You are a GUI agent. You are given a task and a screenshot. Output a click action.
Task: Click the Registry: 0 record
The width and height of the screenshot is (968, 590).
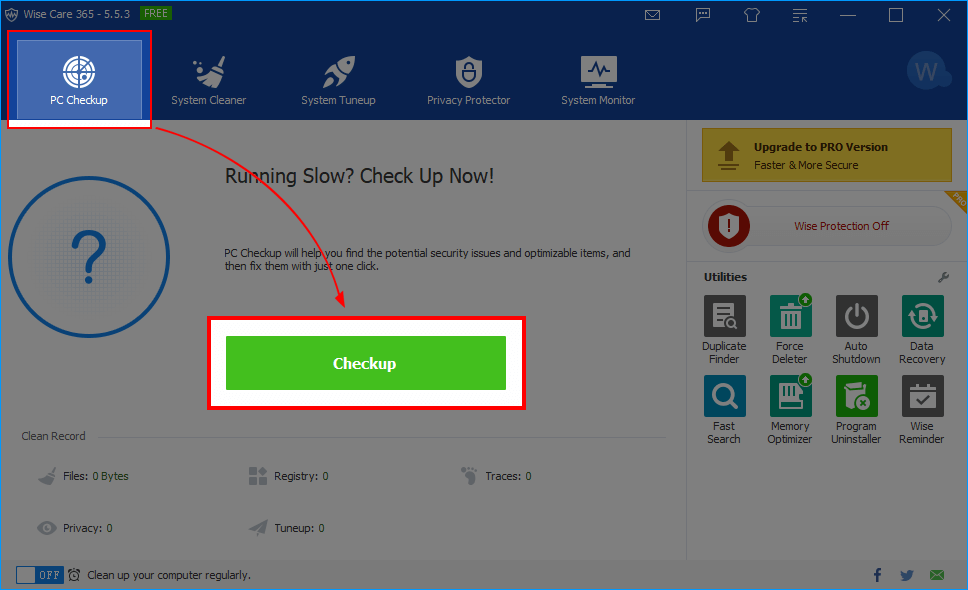coord(289,476)
